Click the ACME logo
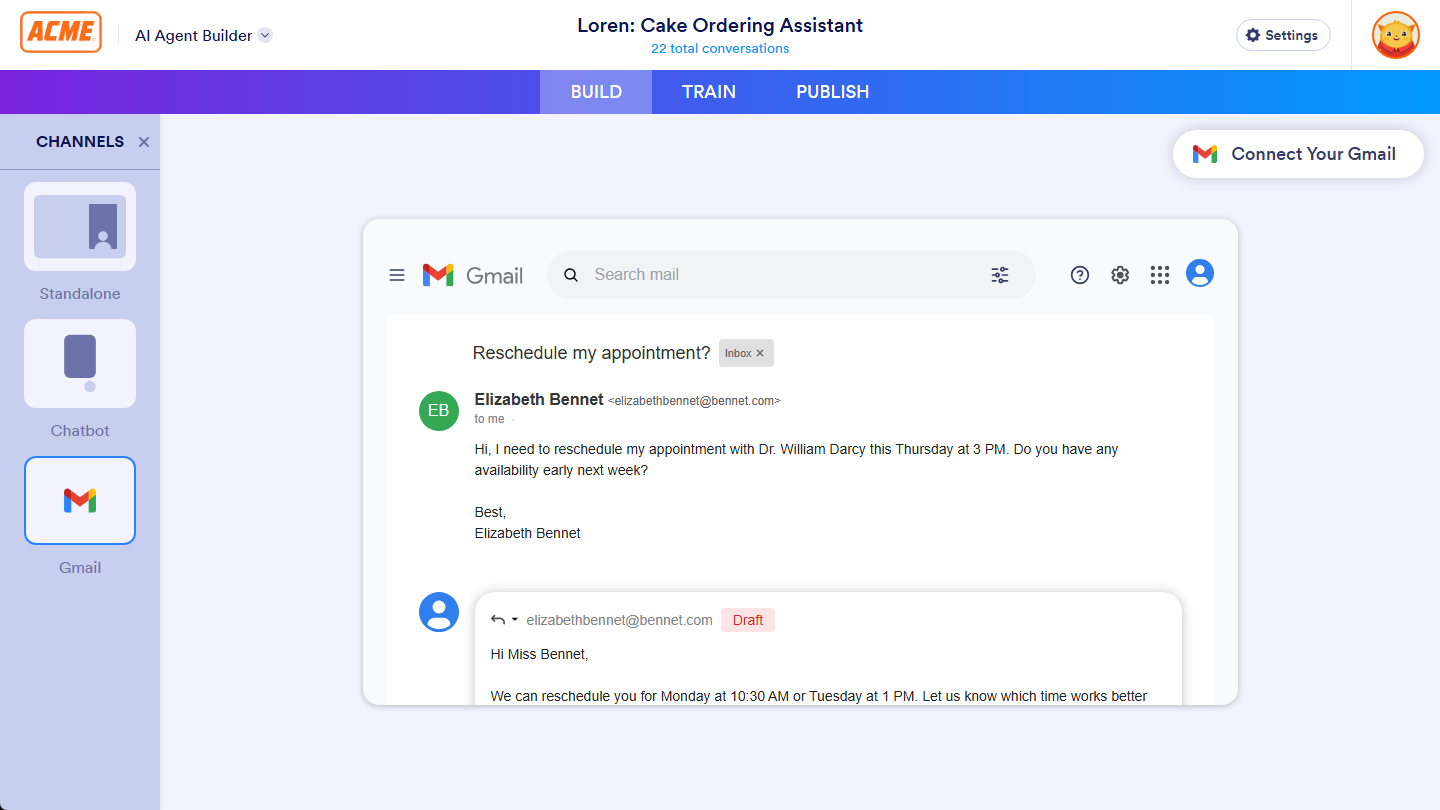Viewport: 1440px width, 810px height. 61,33
